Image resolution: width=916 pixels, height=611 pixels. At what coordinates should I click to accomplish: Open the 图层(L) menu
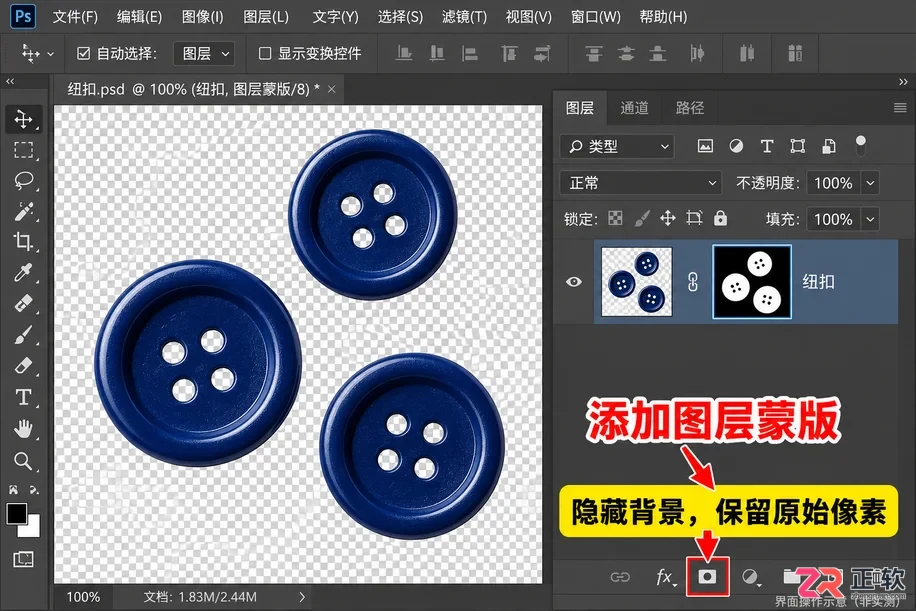pos(266,17)
